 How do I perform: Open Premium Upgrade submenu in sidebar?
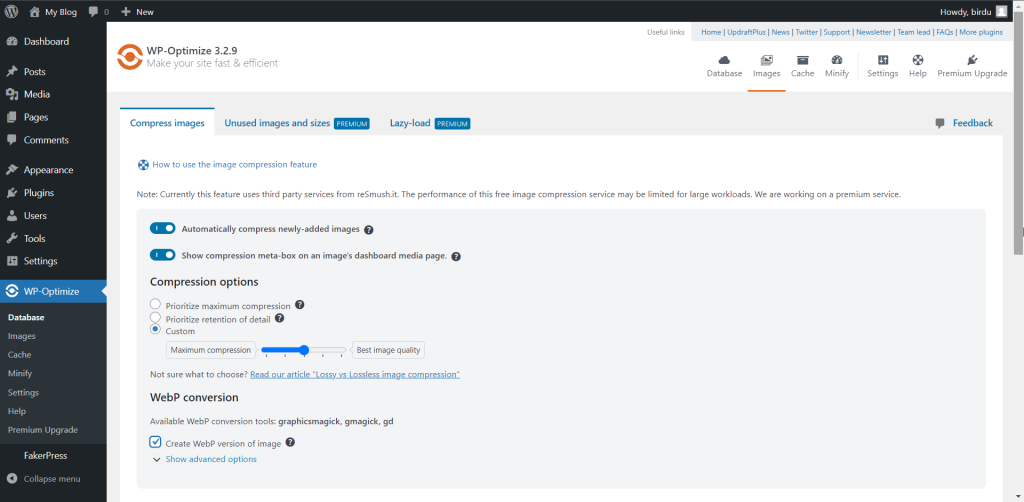[42, 430]
